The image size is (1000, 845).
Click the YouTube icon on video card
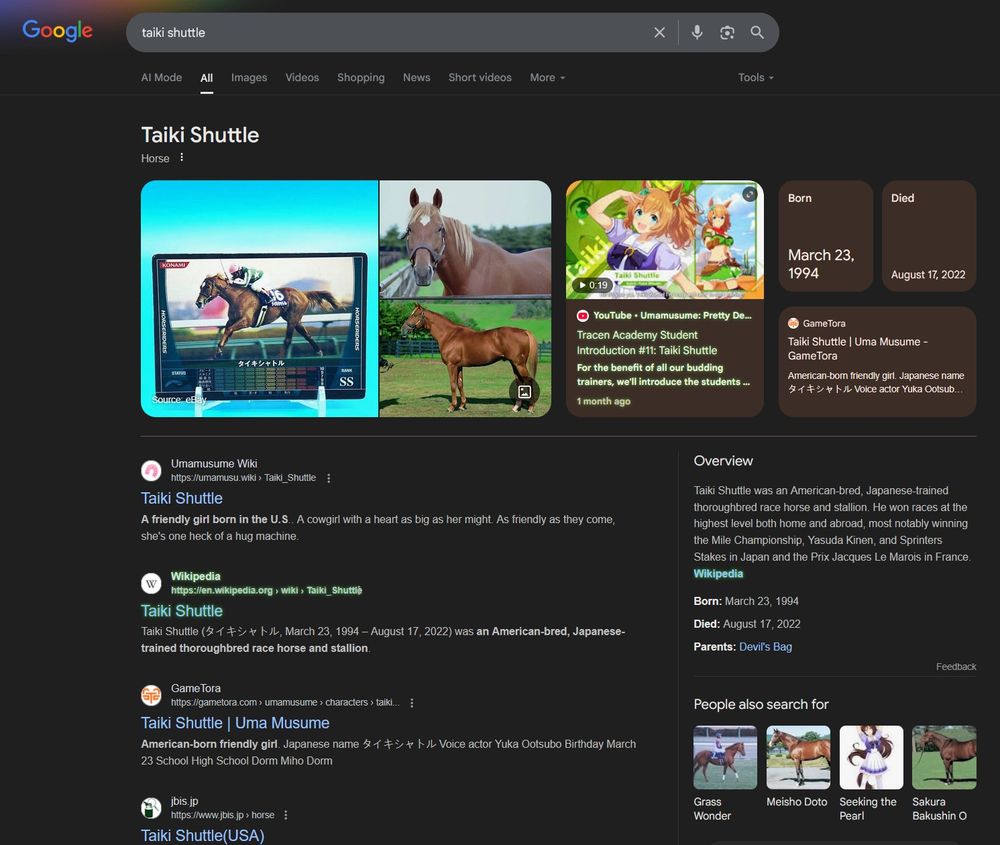point(582,316)
